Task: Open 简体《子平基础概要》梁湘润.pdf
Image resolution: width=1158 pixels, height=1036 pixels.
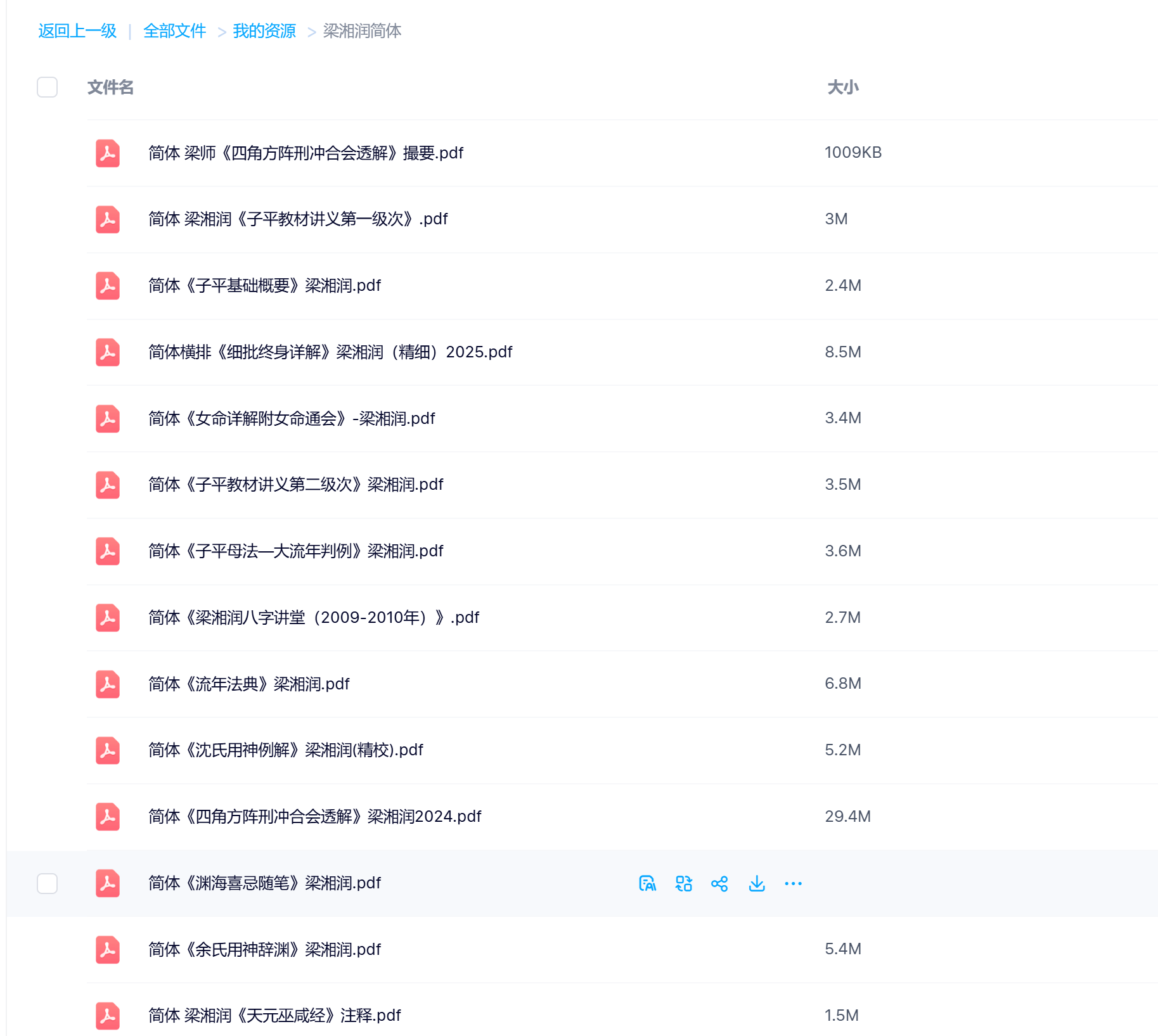Action: pyautogui.click(x=264, y=286)
